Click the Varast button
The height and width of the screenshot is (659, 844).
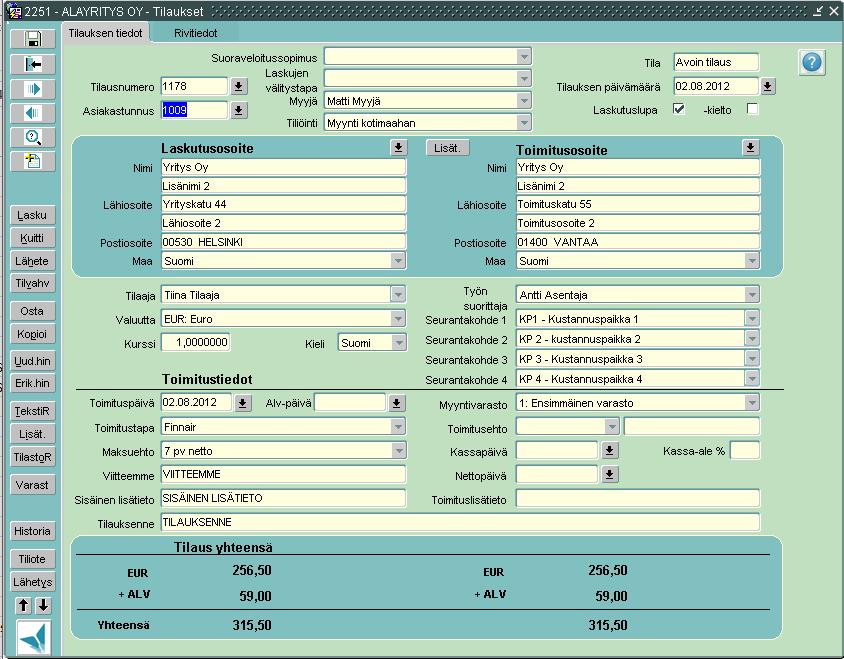point(33,485)
